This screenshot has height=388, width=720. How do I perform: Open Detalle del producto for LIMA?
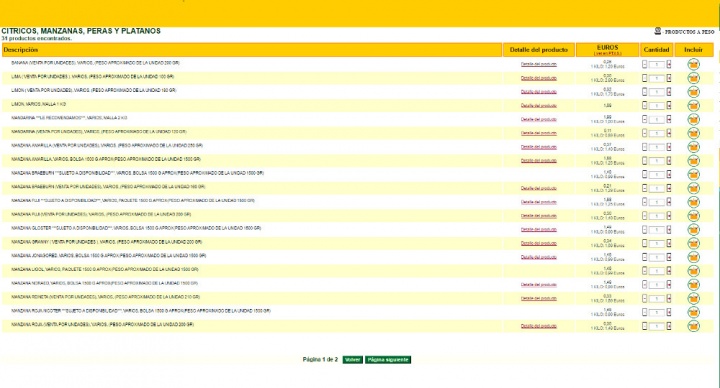(x=539, y=78)
